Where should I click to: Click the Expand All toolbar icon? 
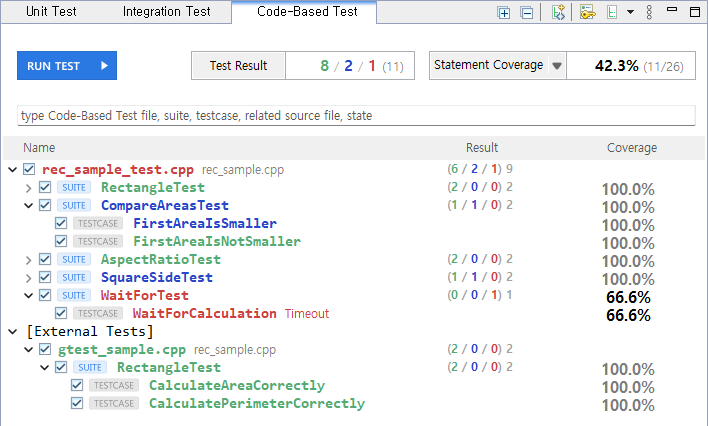click(503, 13)
